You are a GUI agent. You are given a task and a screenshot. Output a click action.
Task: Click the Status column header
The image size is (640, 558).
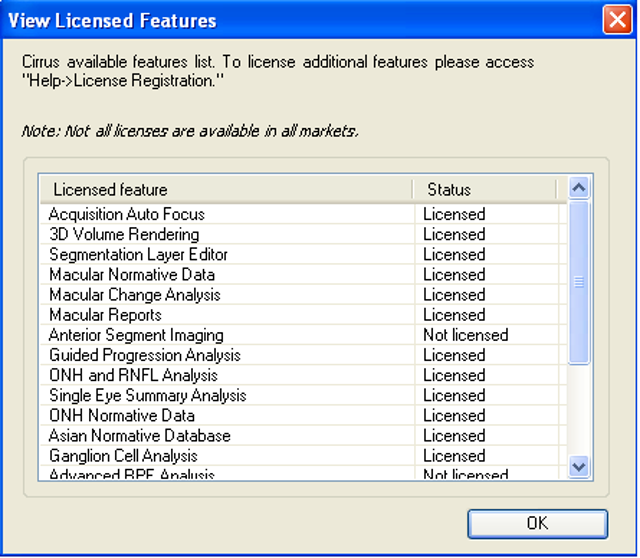(x=484, y=190)
